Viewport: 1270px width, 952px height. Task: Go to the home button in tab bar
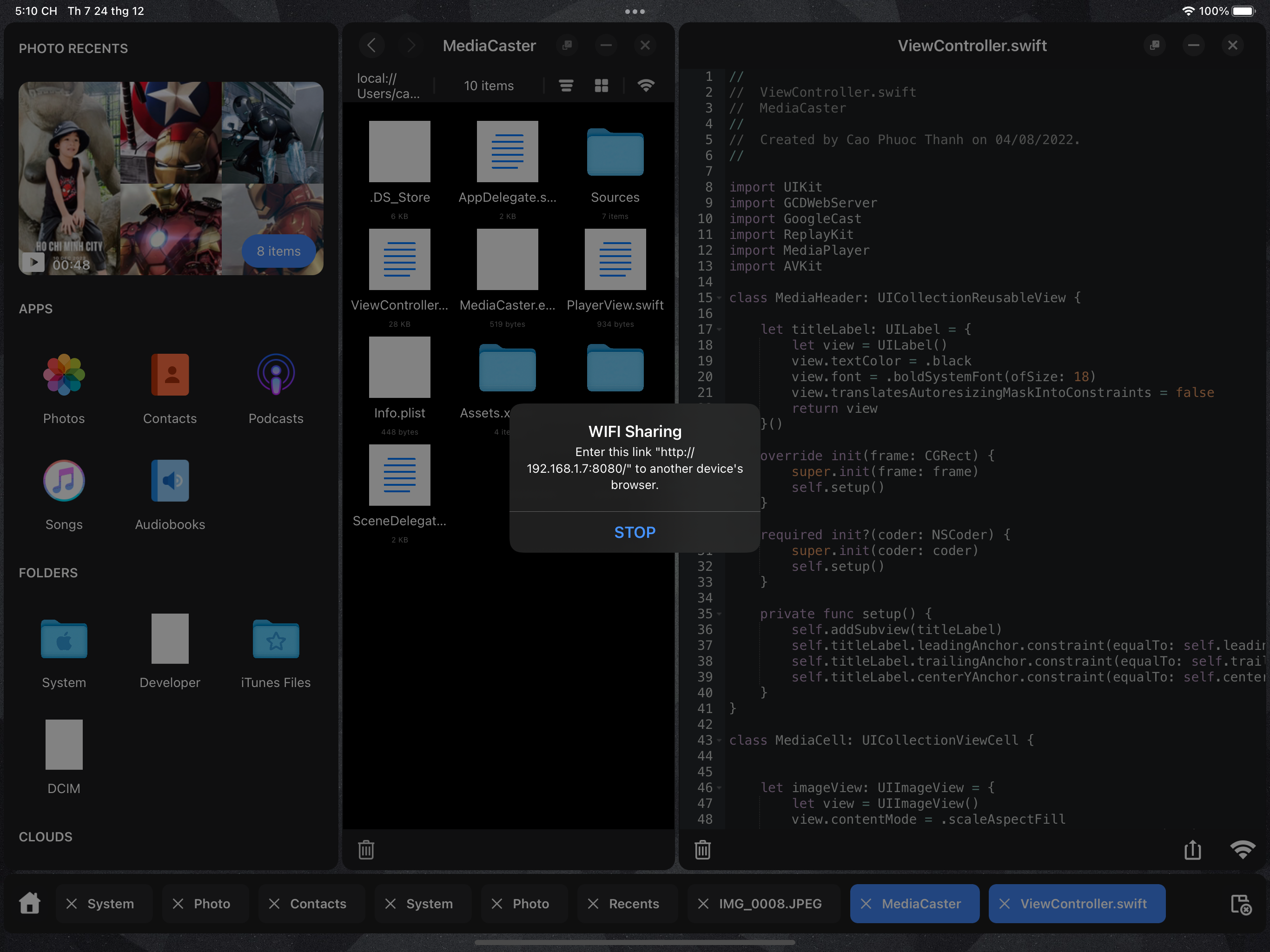pyautogui.click(x=29, y=903)
